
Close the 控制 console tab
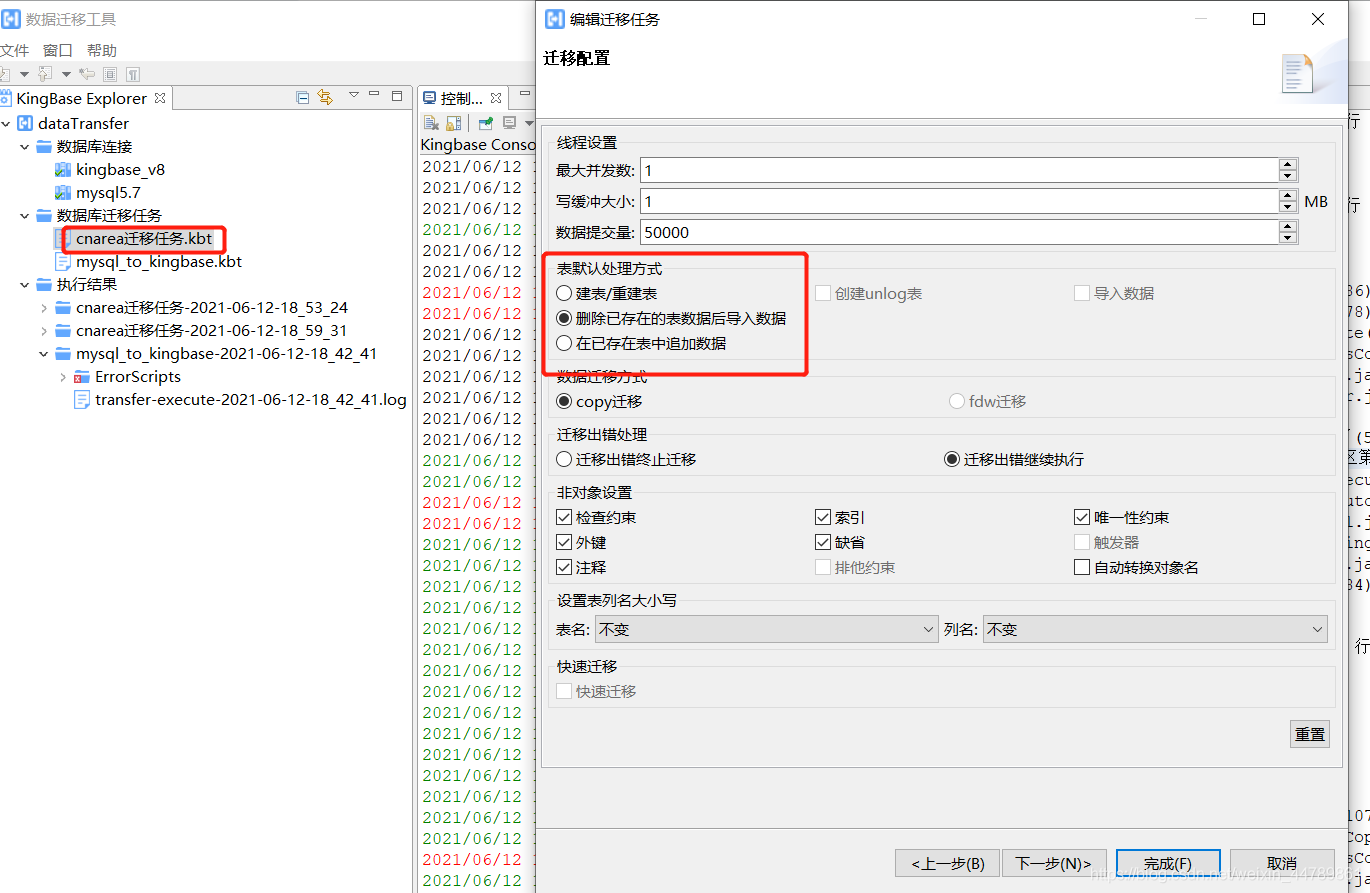496,98
